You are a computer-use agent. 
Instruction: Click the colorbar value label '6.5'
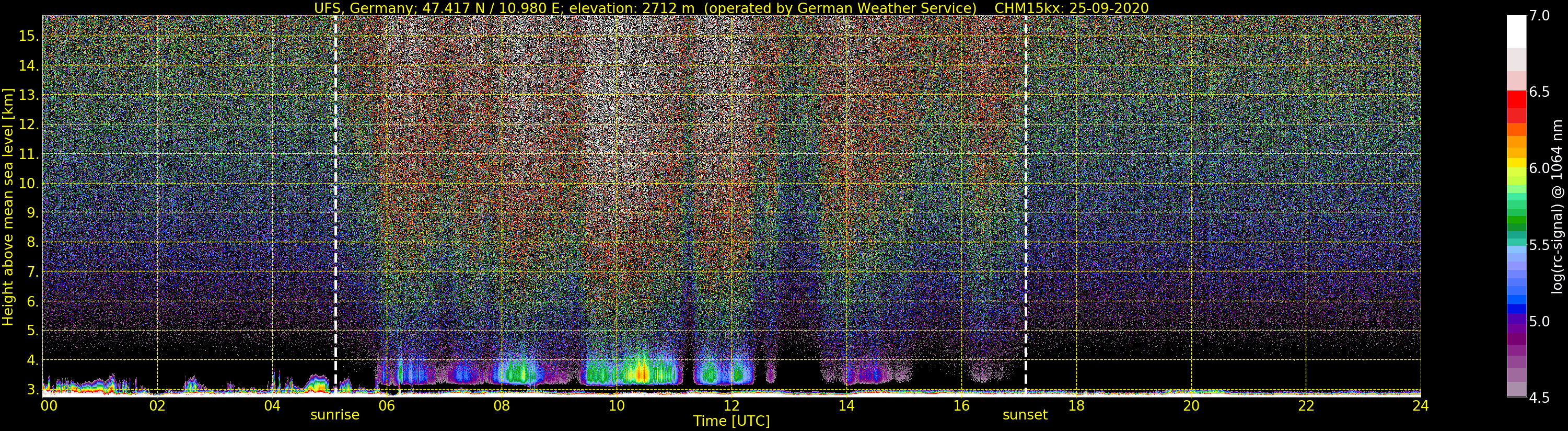coord(1539,92)
